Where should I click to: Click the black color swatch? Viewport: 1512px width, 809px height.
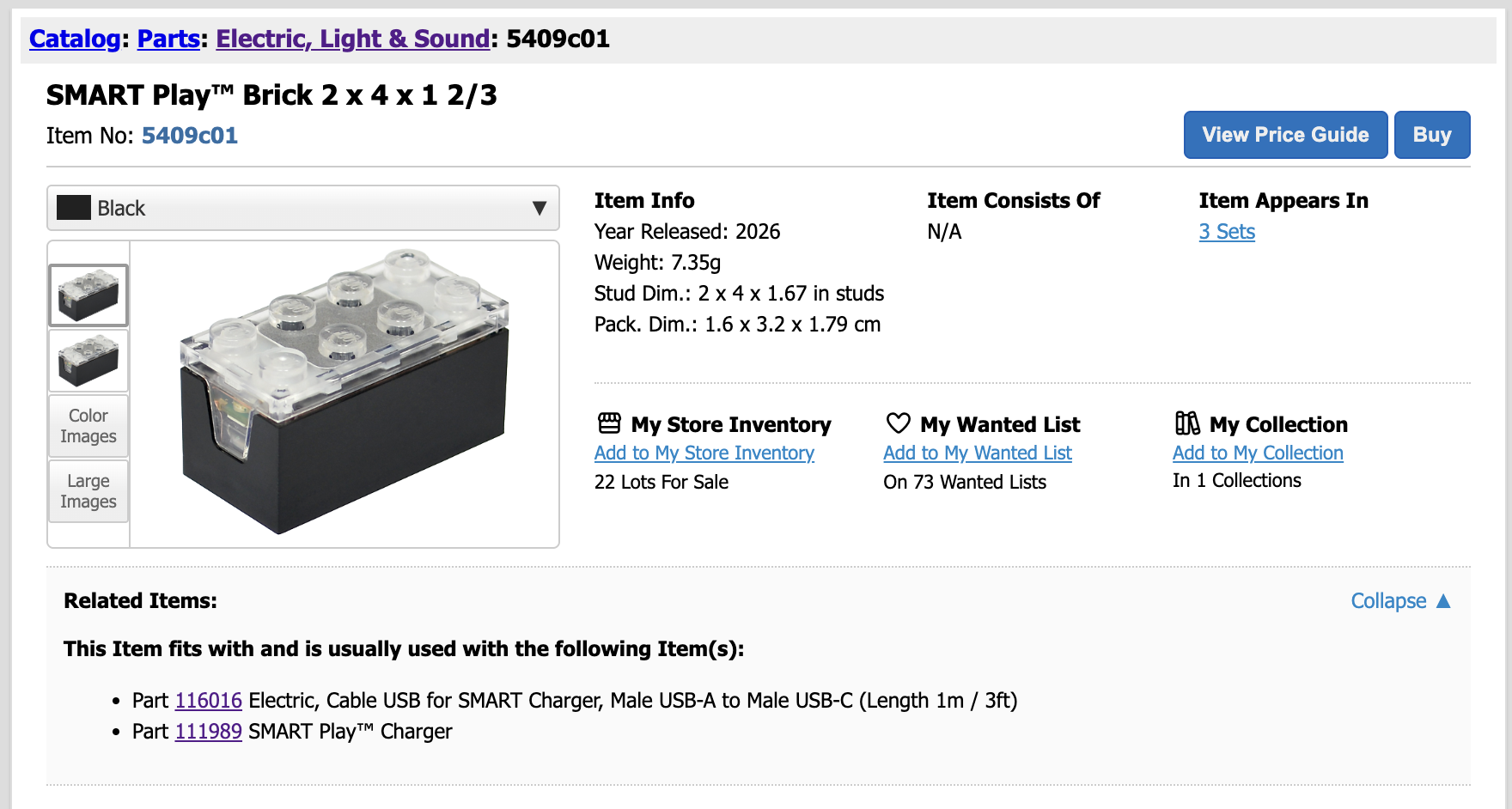tap(74, 208)
